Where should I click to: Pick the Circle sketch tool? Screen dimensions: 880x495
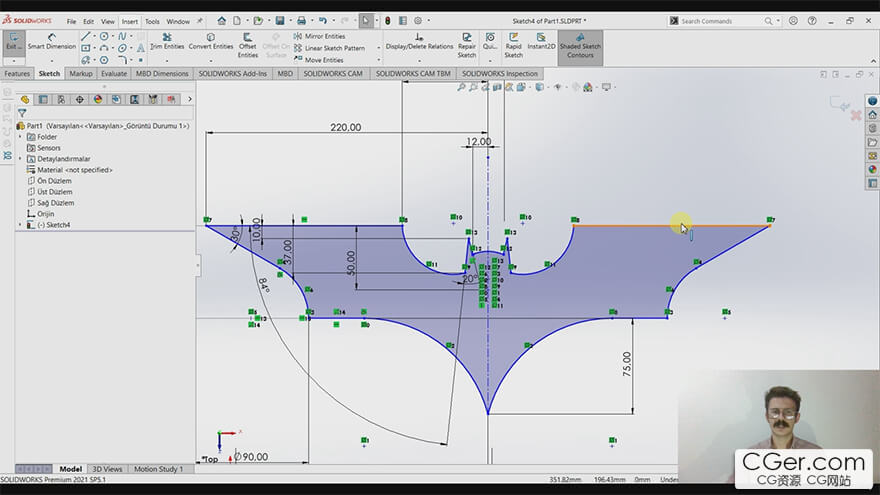click(104, 36)
